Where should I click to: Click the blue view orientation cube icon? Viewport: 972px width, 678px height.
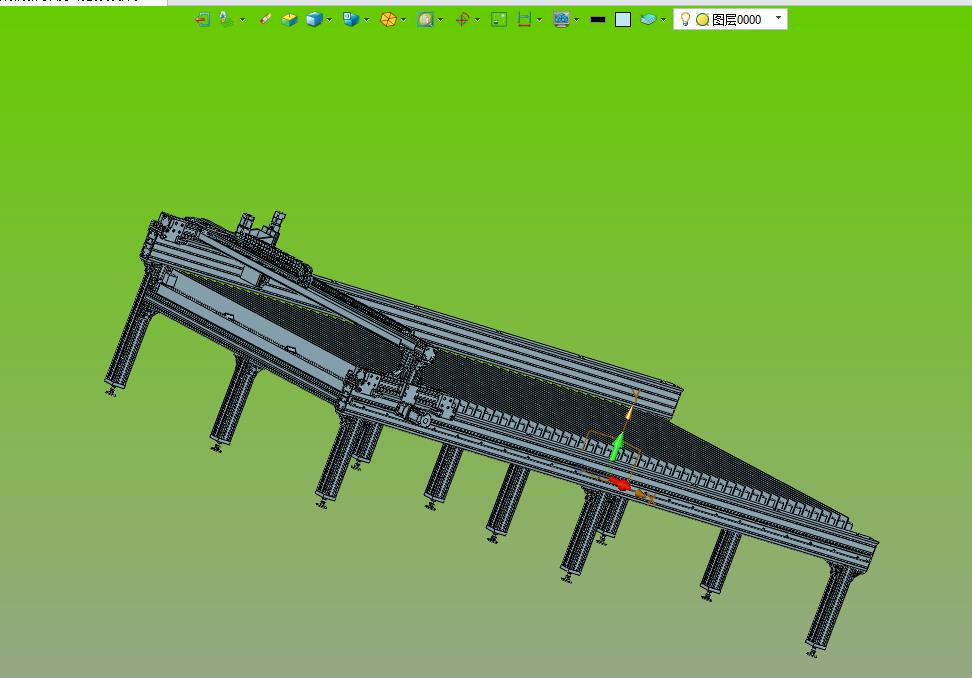click(x=351, y=20)
